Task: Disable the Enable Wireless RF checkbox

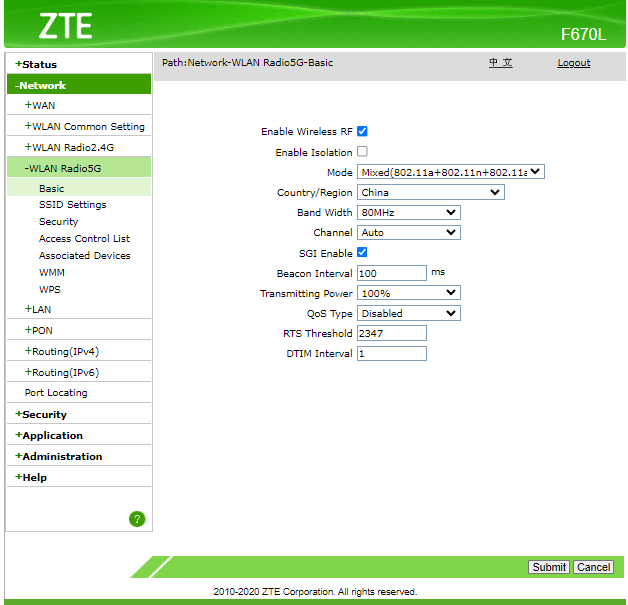Action: click(x=362, y=131)
